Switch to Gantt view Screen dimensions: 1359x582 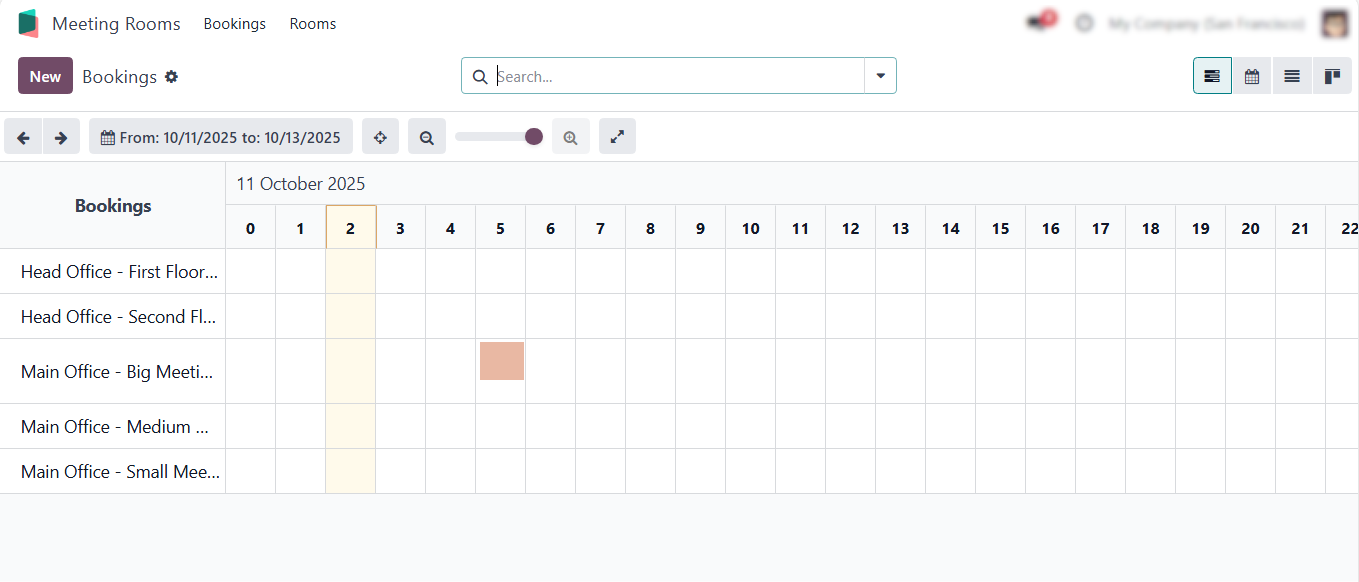pos(1212,76)
